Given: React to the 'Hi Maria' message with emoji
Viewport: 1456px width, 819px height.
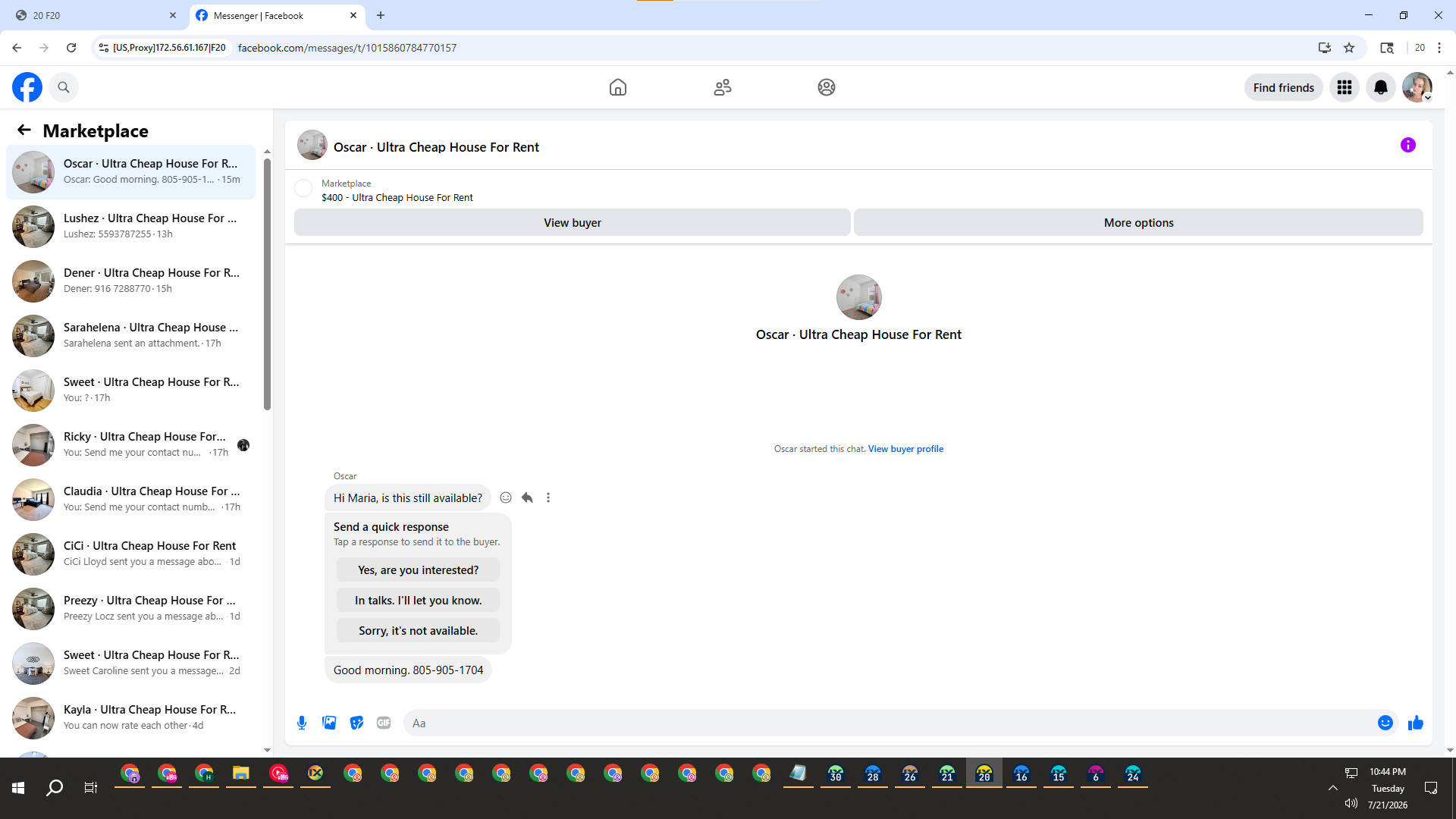Looking at the screenshot, I should [x=506, y=497].
